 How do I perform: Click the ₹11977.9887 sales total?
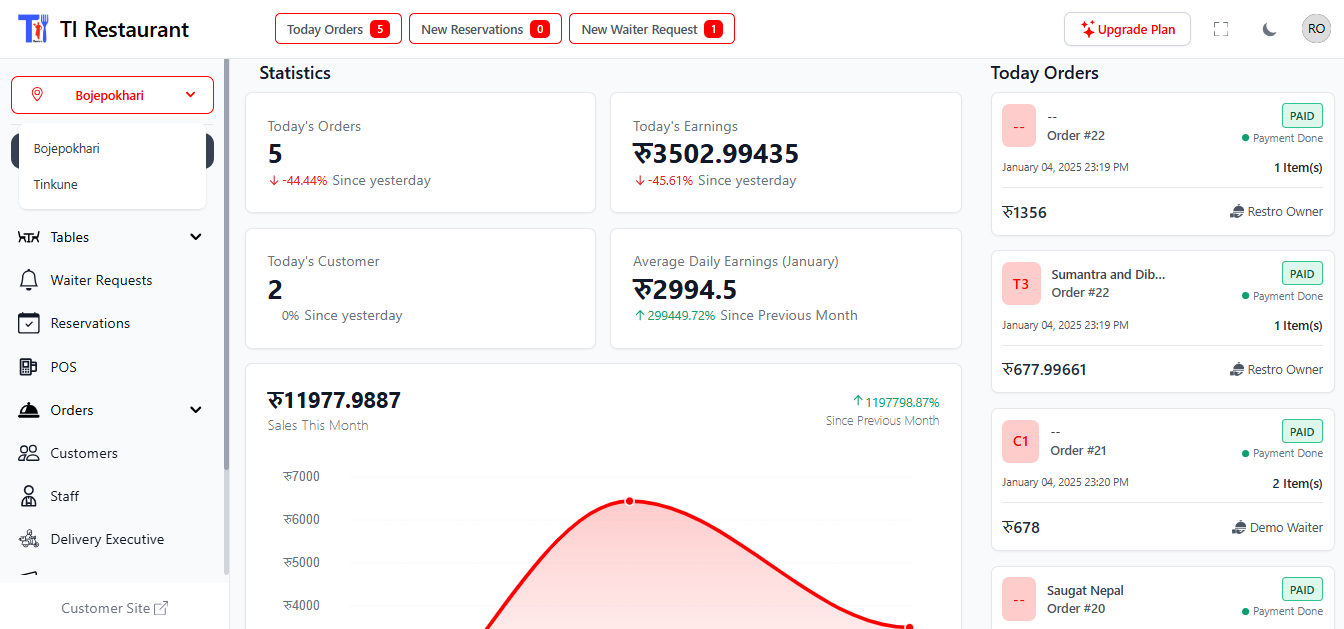334,400
